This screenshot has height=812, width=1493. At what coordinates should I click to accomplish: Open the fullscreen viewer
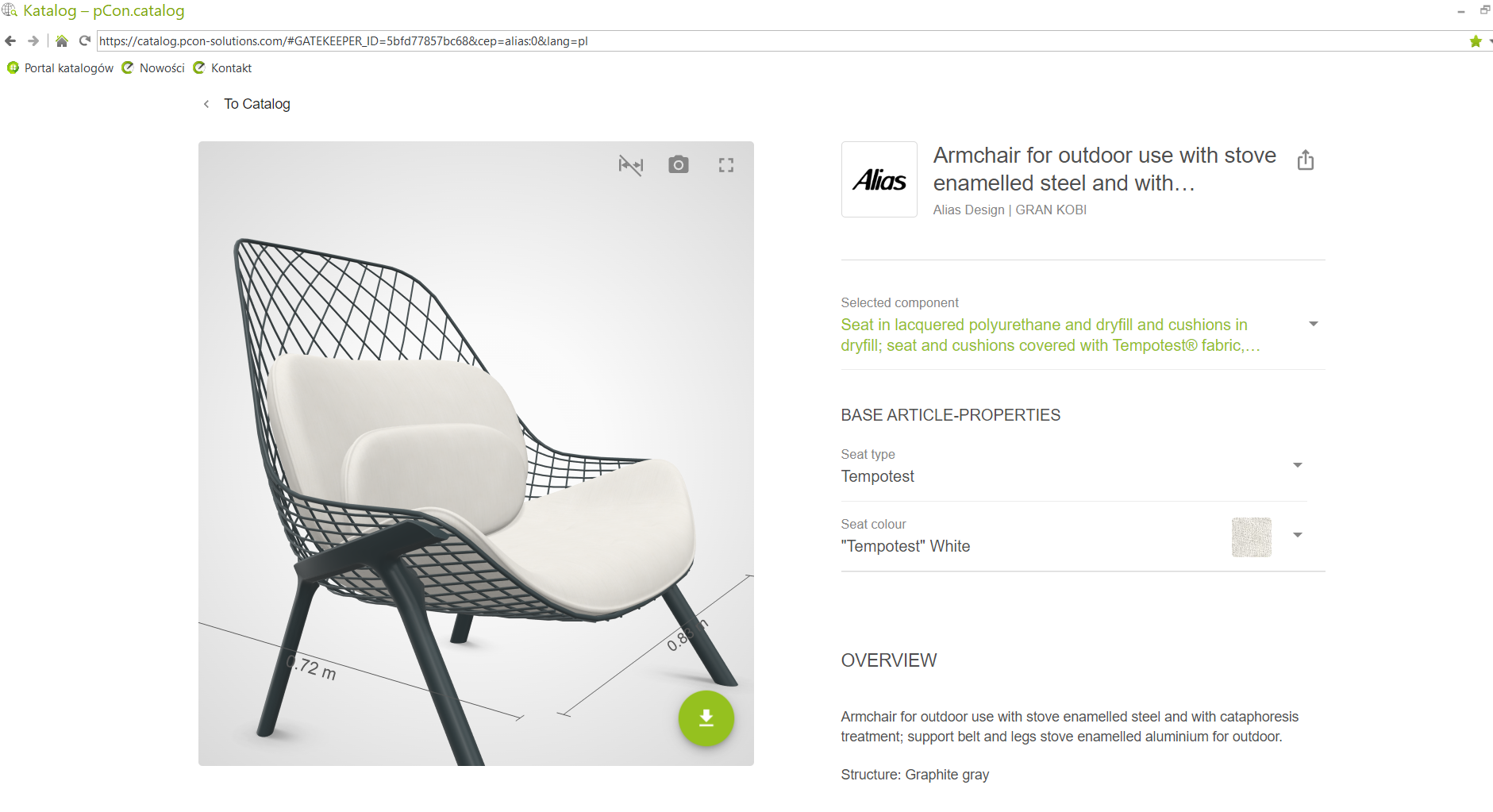tap(726, 165)
